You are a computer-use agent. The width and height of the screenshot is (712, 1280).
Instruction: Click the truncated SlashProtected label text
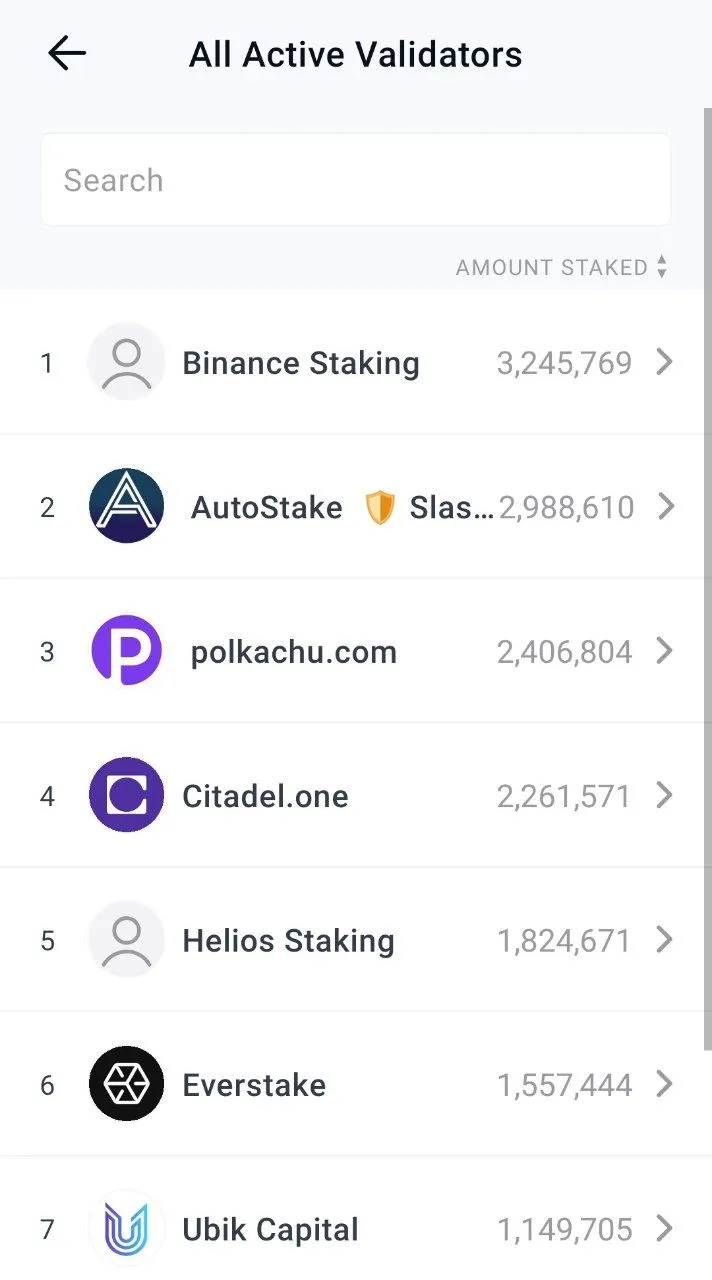coord(449,507)
